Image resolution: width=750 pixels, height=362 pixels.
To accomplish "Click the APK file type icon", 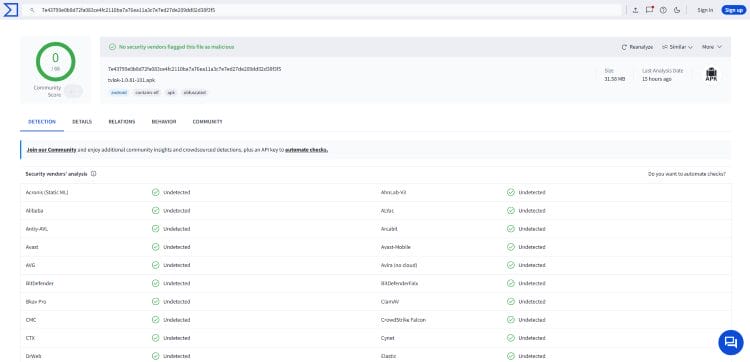I will pos(711,75).
